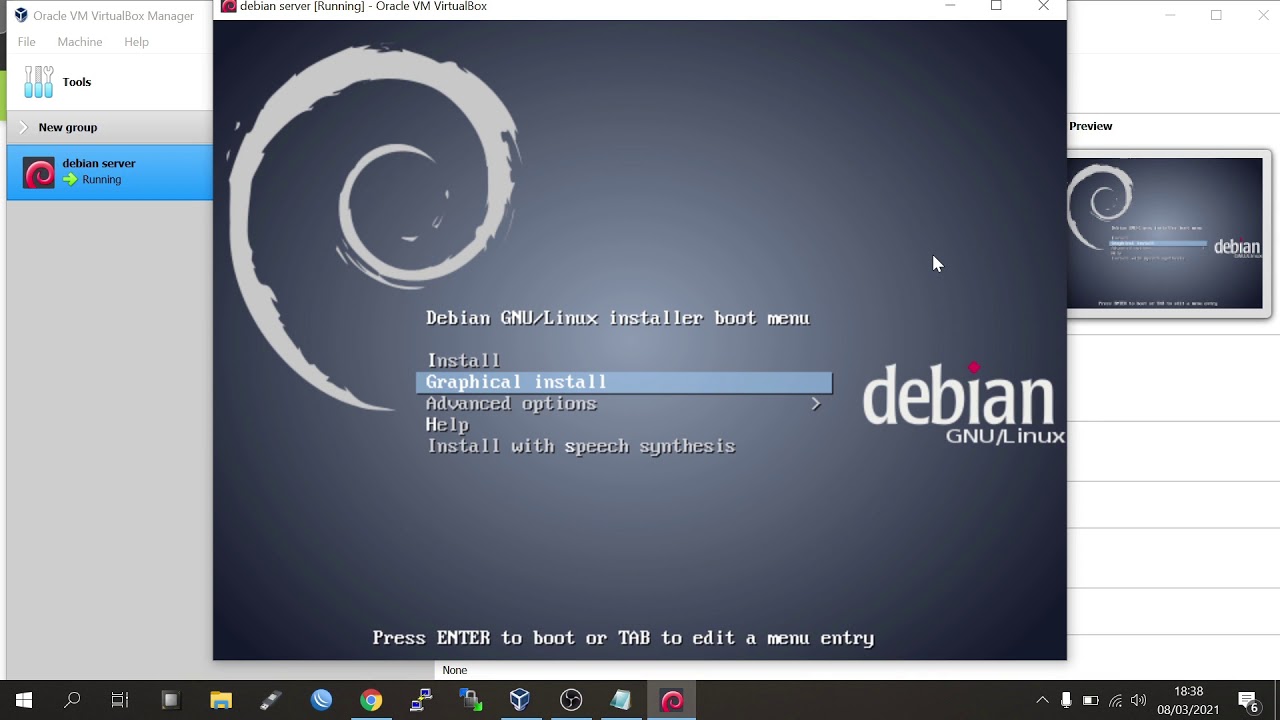Click the Preview panel heading

point(1091,126)
